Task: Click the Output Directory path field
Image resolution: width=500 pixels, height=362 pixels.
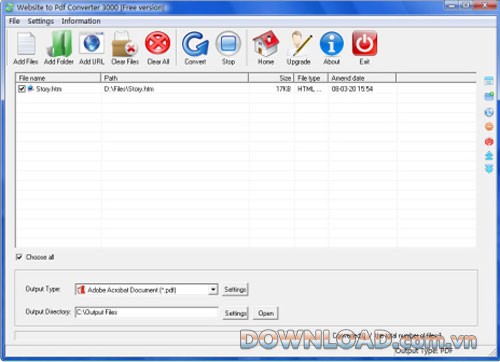Action: pos(147,312)
